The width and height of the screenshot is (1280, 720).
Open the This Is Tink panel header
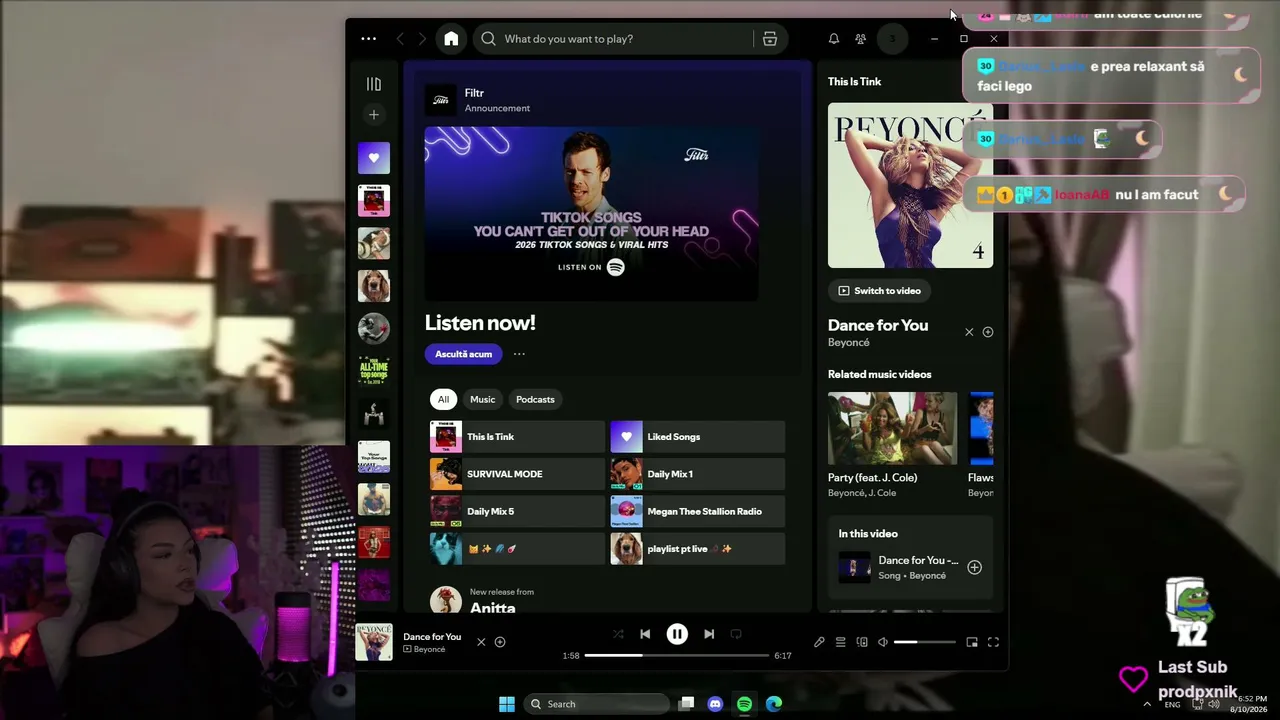[854, 82]
